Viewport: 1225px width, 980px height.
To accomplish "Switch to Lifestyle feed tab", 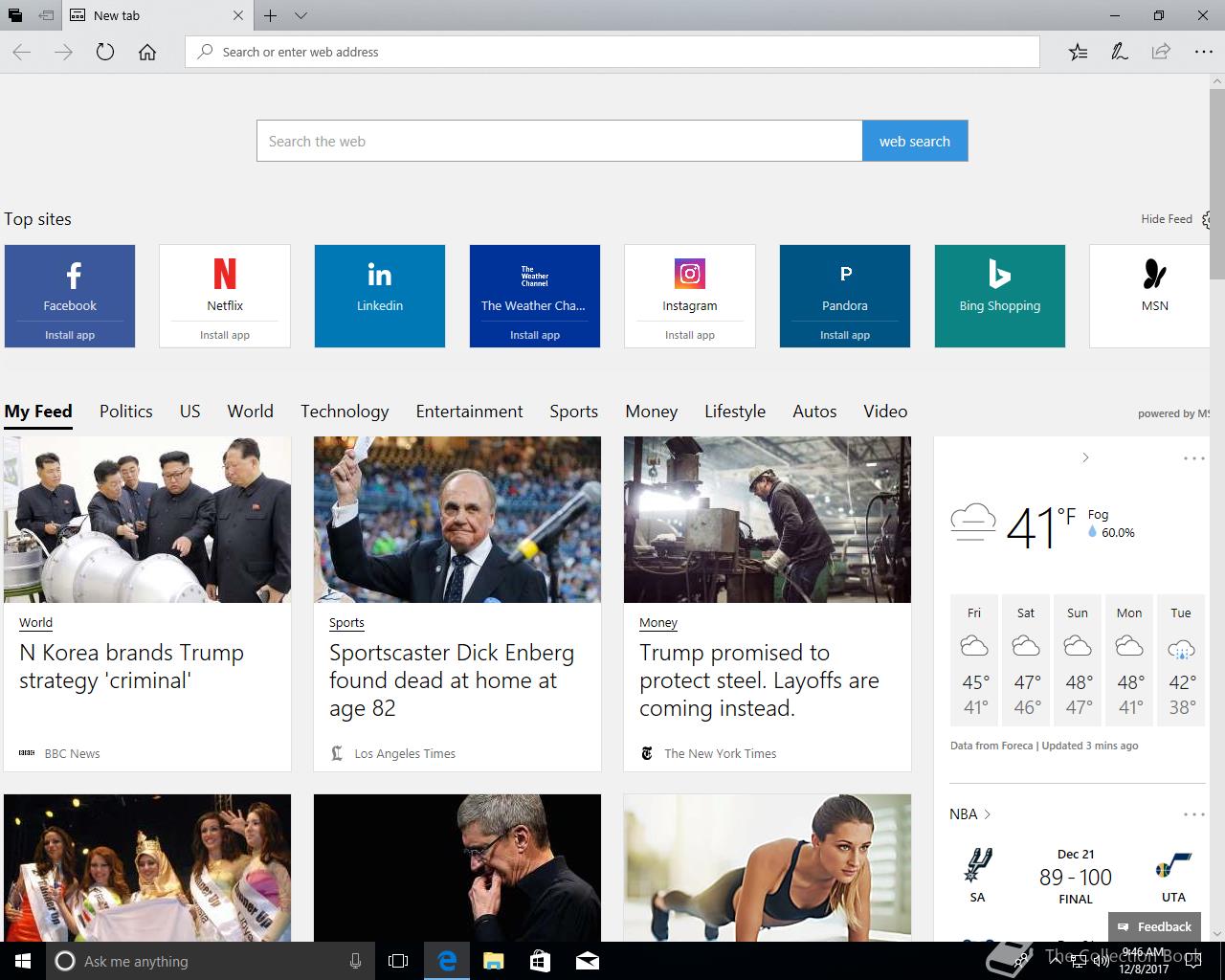I will tap(735, 412).
